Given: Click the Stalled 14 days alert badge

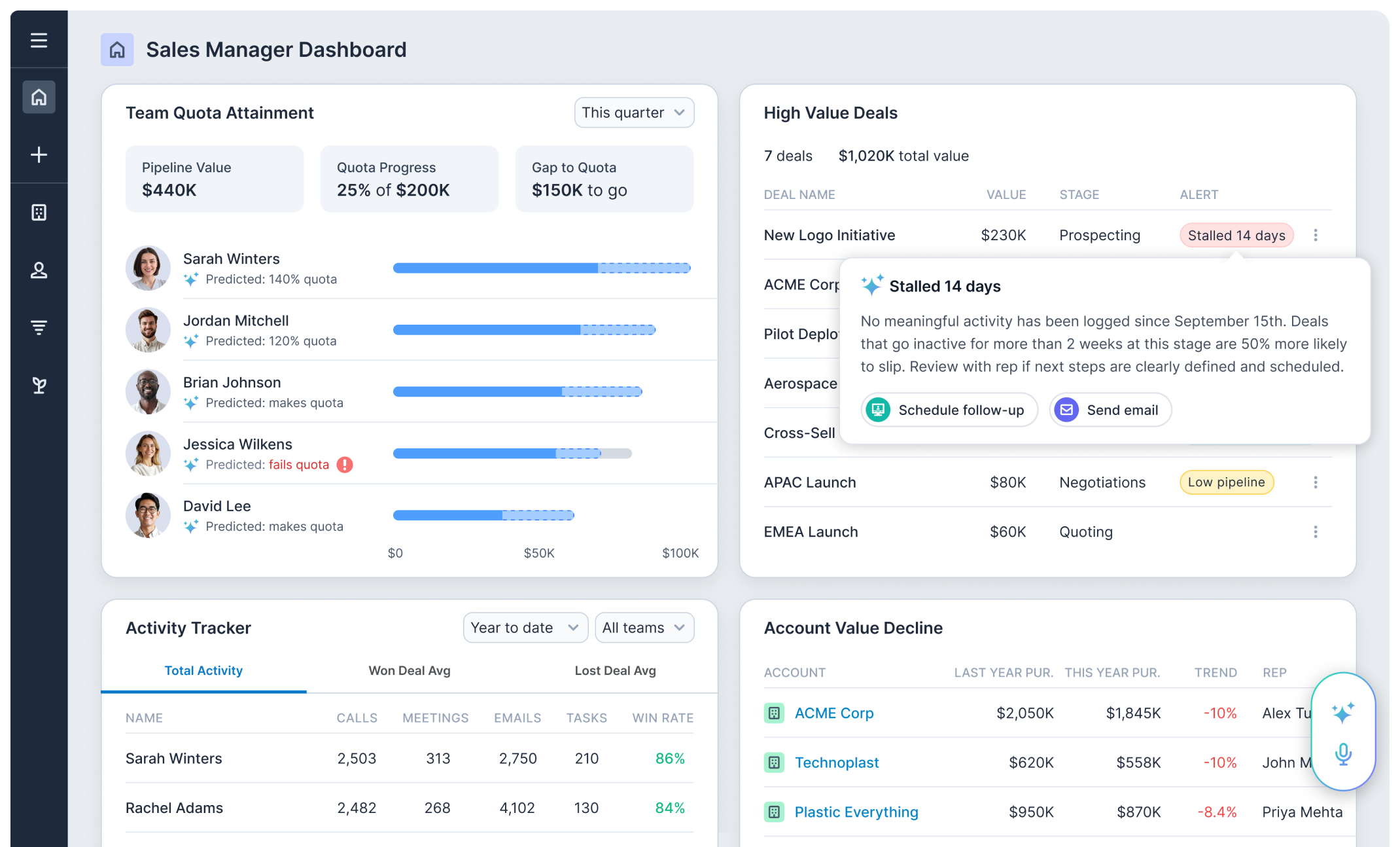Looking at the screenshot, I should coord(1236,236).
